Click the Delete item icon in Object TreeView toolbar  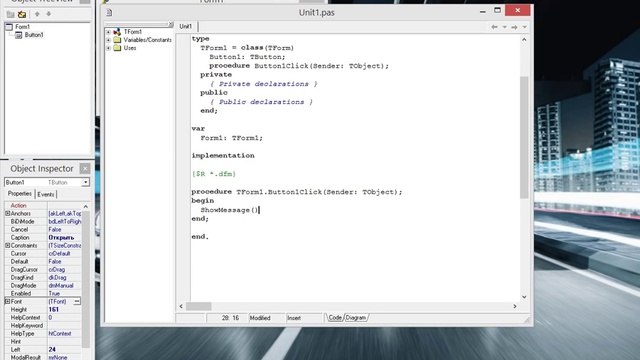tap(22, 14)
